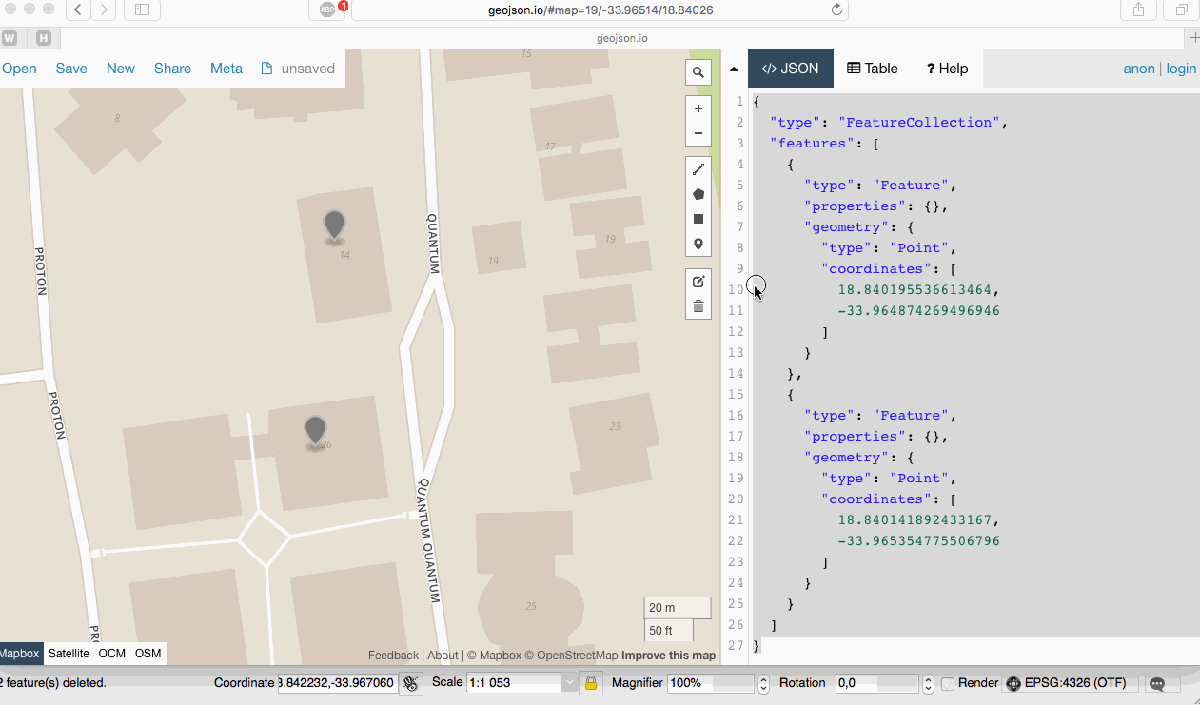Switch basemap to Satellite
Screen dimensions: 1200x705
[x=69, y=653]
